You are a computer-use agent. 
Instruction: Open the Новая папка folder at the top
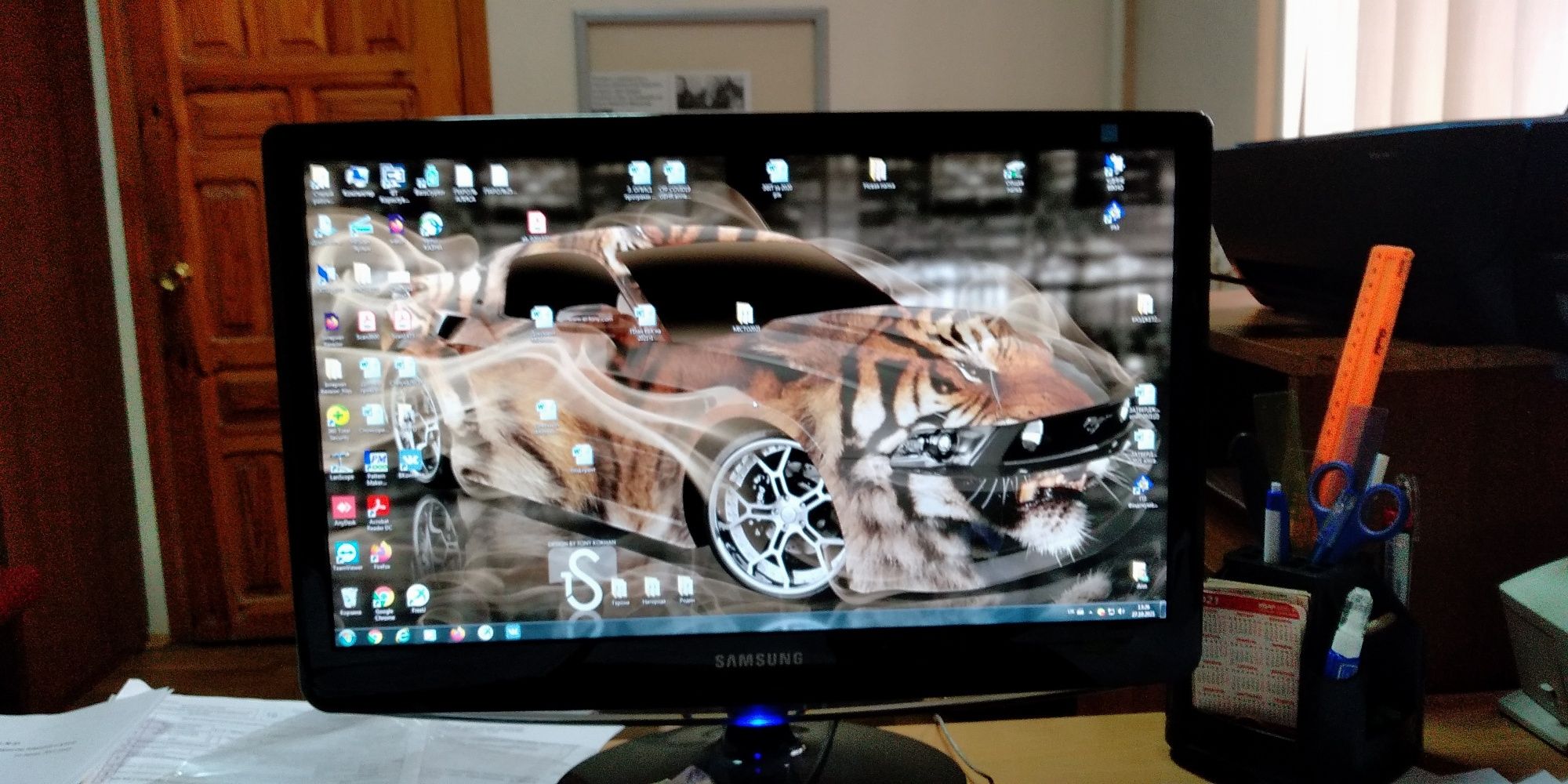click(x=877, y=173)
